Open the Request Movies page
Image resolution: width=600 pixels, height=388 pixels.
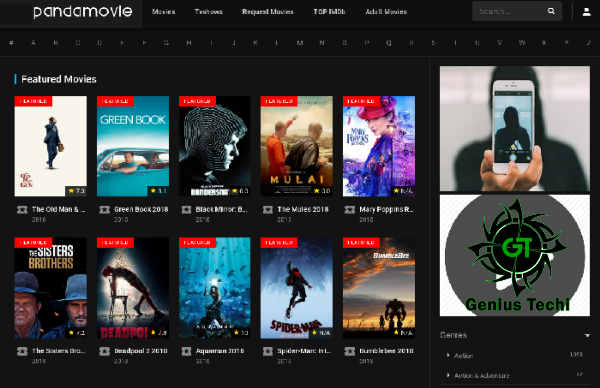click(268, 11)
